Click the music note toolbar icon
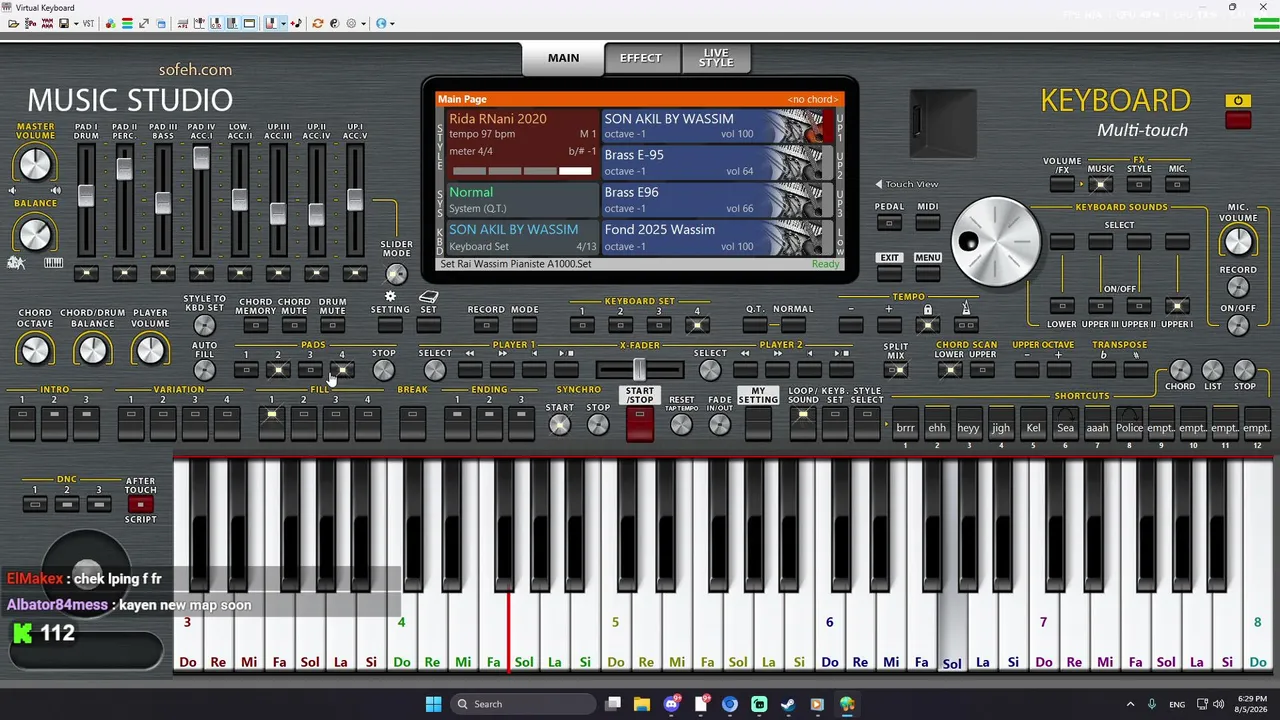Image resolution: width=1280 pixels, height=720 pixels. [x=296, y=23]
